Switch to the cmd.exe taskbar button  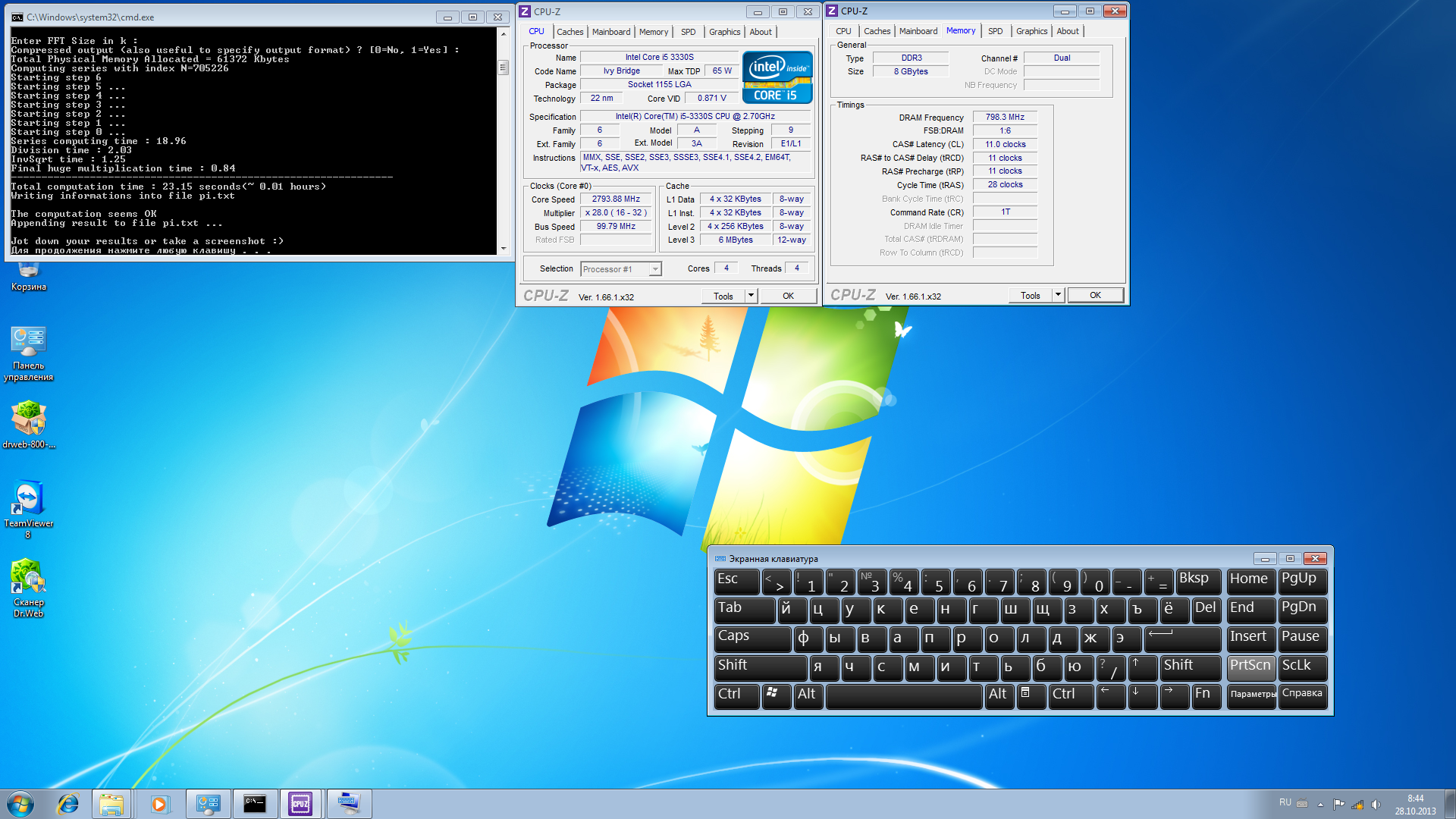point(255,804)
